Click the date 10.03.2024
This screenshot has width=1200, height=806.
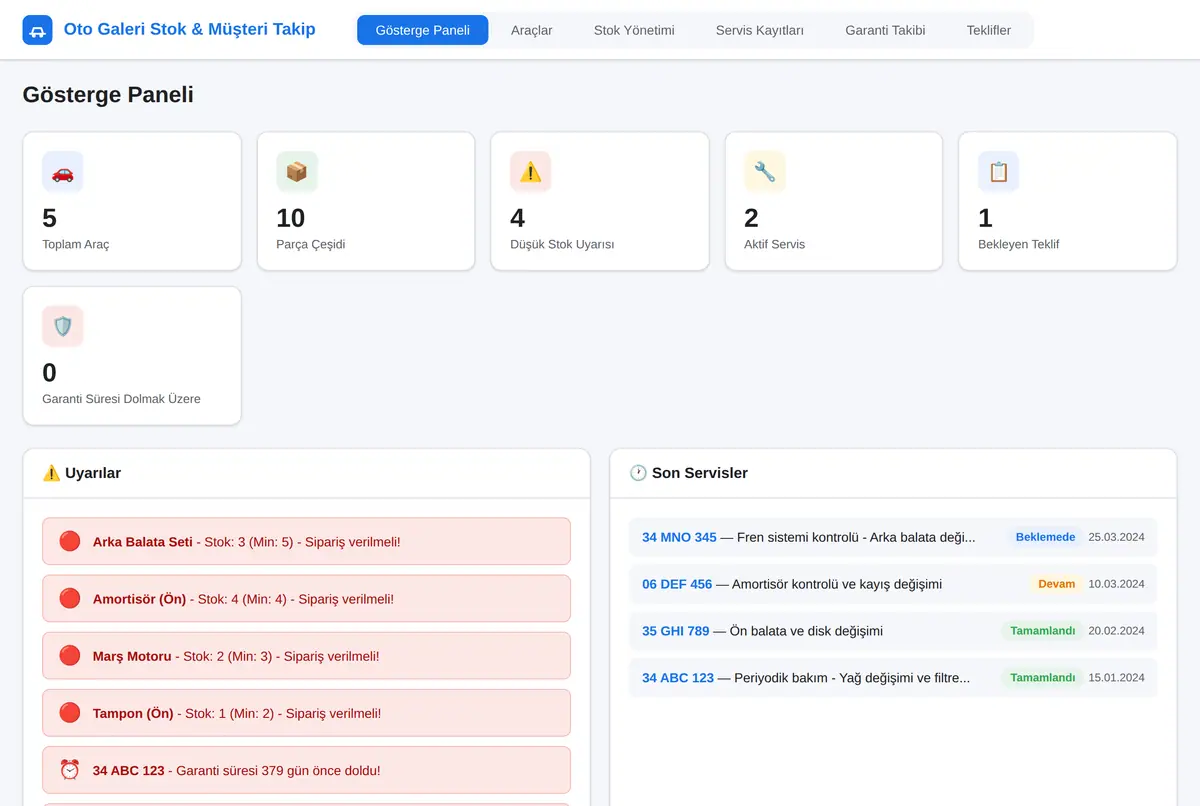tap(1116, 584)
